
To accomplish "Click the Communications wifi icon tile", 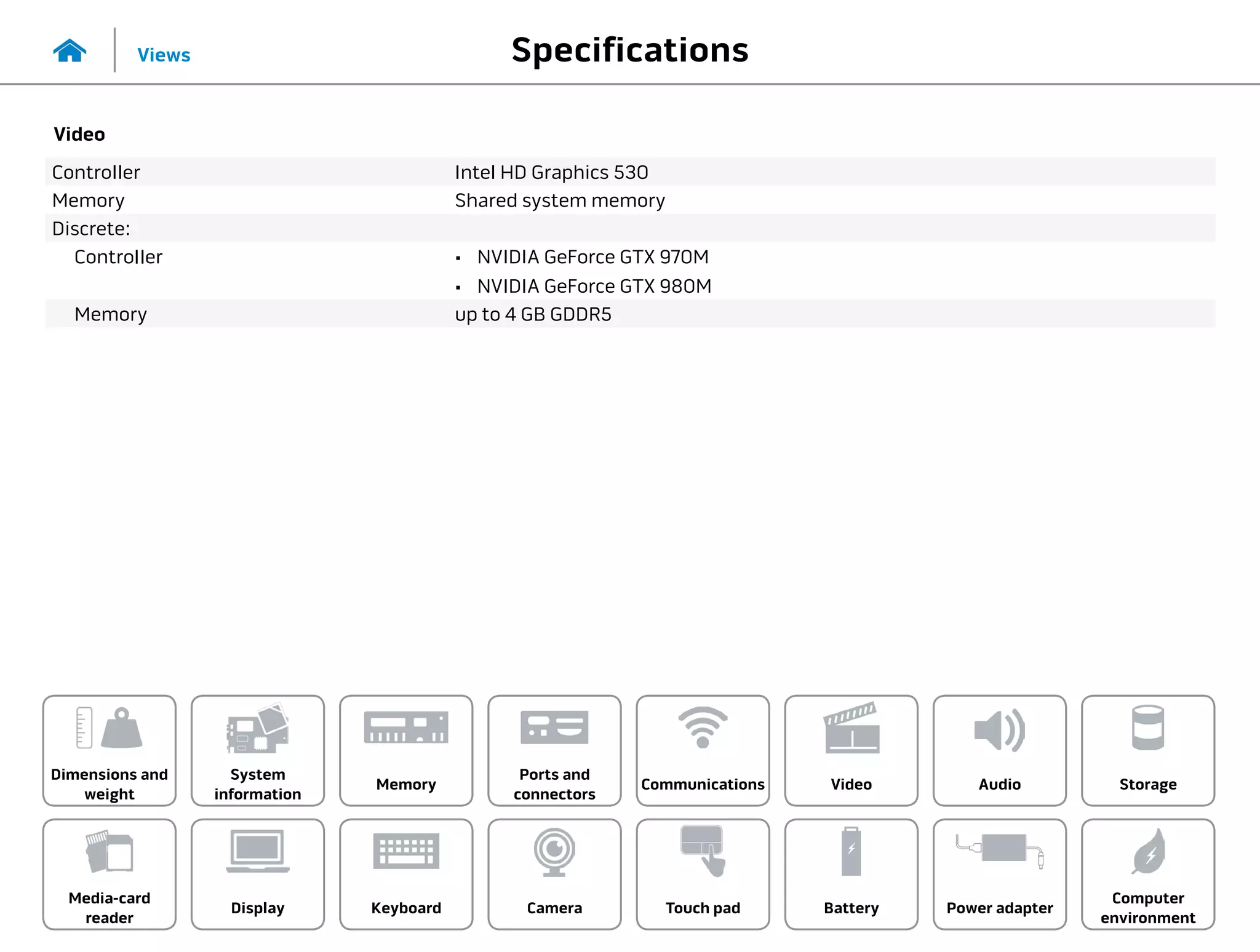I will pos(703,750).
